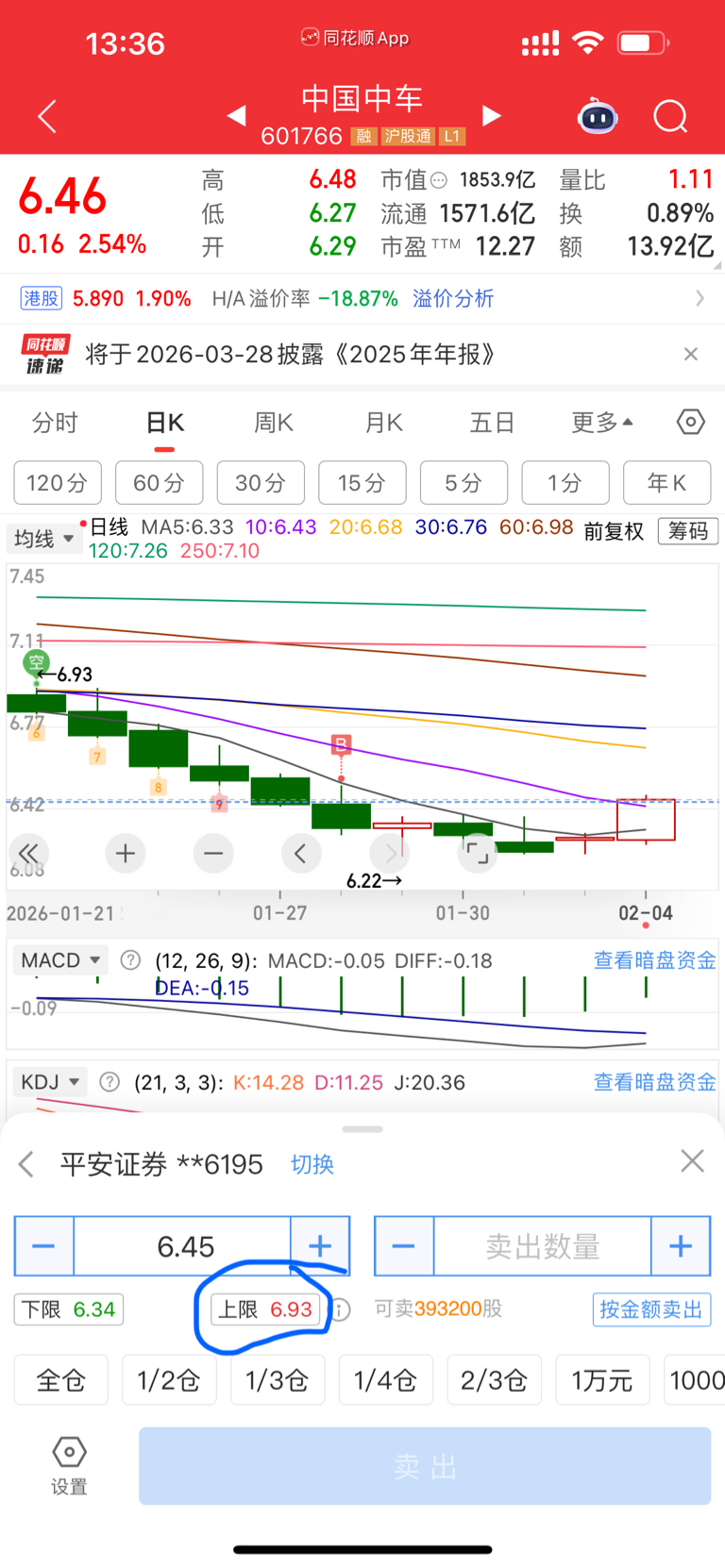Image resolution: width=725 pixels, height=1568 pixels.
Task: Open the AI robot assistant
Action: click(598, 117)
